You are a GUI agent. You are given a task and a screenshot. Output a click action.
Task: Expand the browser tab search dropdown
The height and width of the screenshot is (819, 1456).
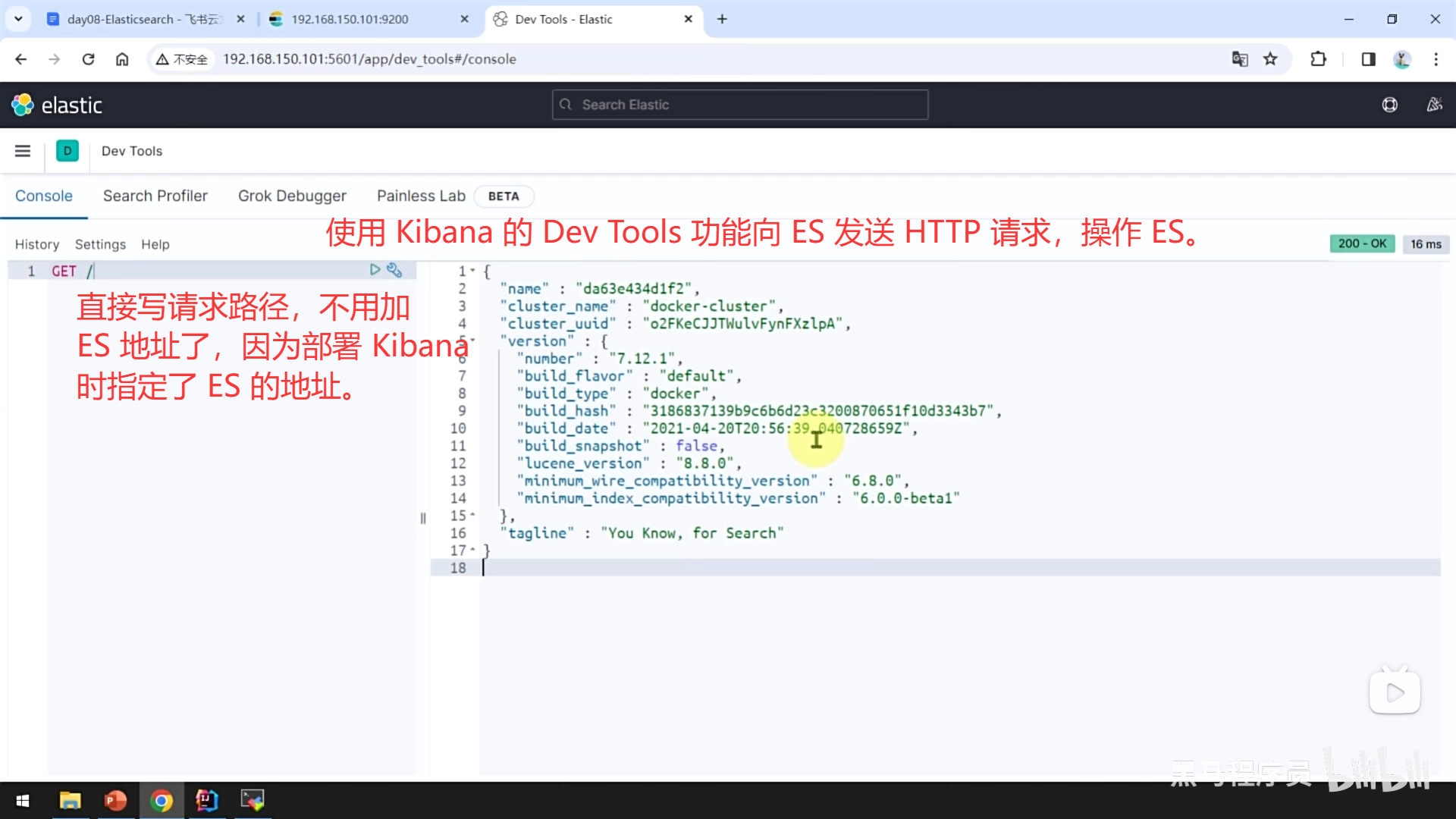[x=18, y=19]
